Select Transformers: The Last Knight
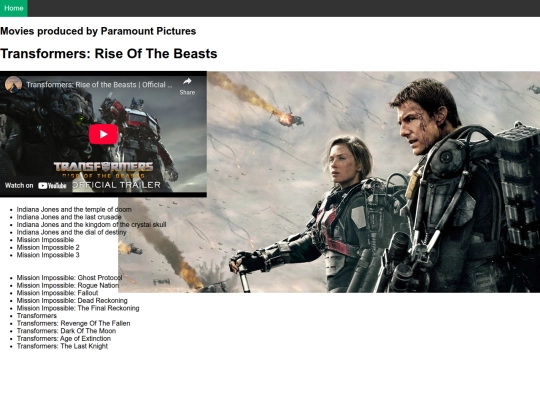This screenshot has height=405, width=540. click(62, 346)
